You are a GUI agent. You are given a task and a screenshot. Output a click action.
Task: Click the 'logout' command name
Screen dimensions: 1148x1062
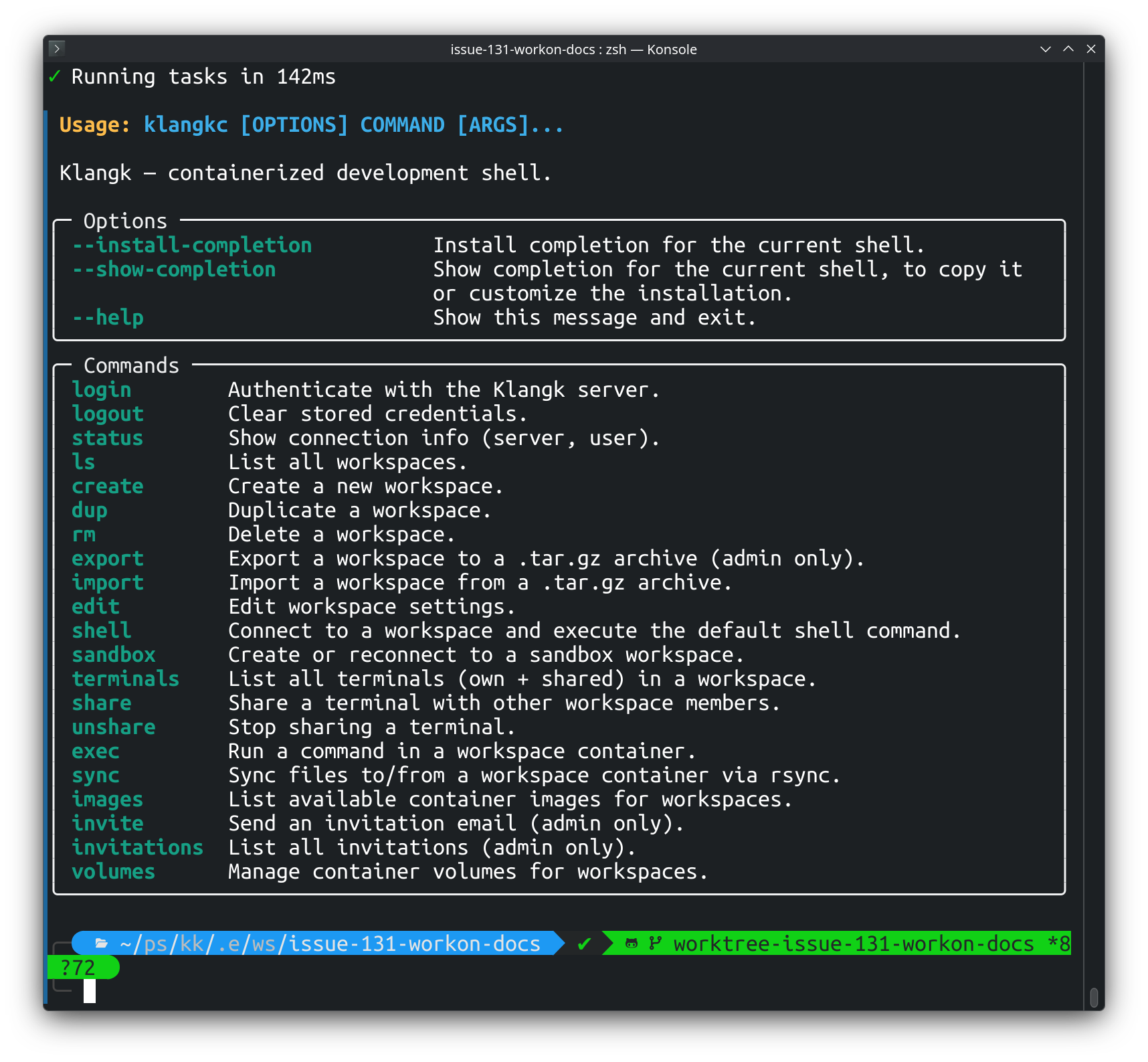(108, 414)
